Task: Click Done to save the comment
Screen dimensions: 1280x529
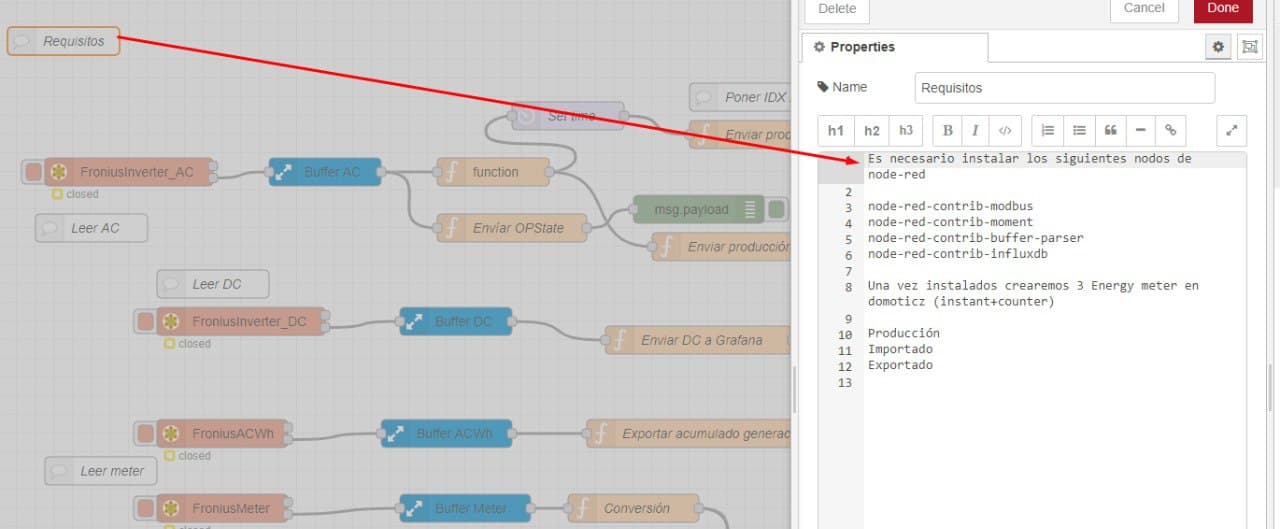Action: pyautogui.click(x=1222, y=8)
